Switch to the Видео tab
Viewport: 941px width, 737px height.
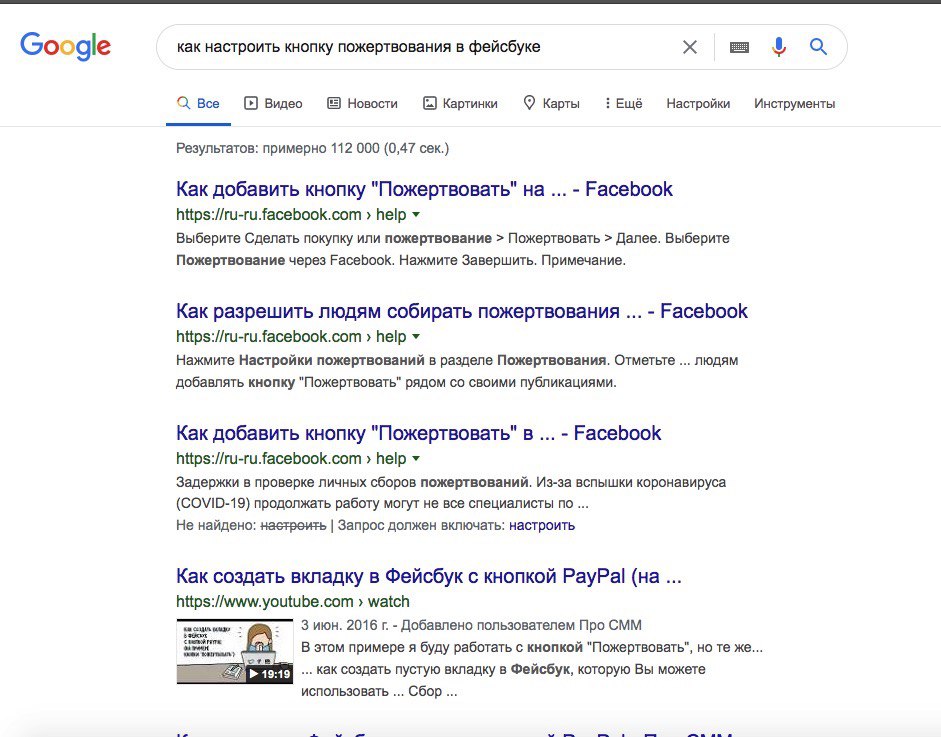tap(273, 103)
